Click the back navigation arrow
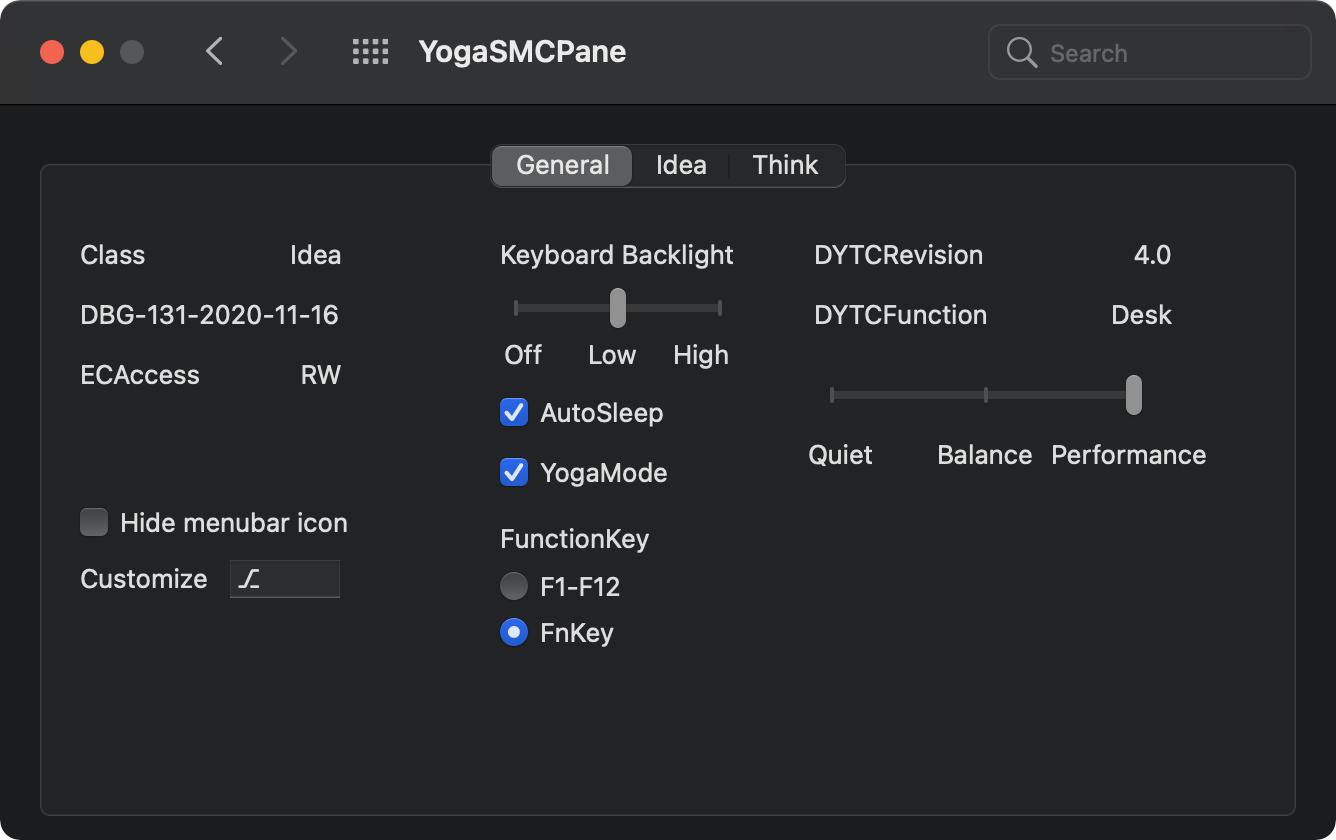The image size is (1336, 840). click(214, 52)
